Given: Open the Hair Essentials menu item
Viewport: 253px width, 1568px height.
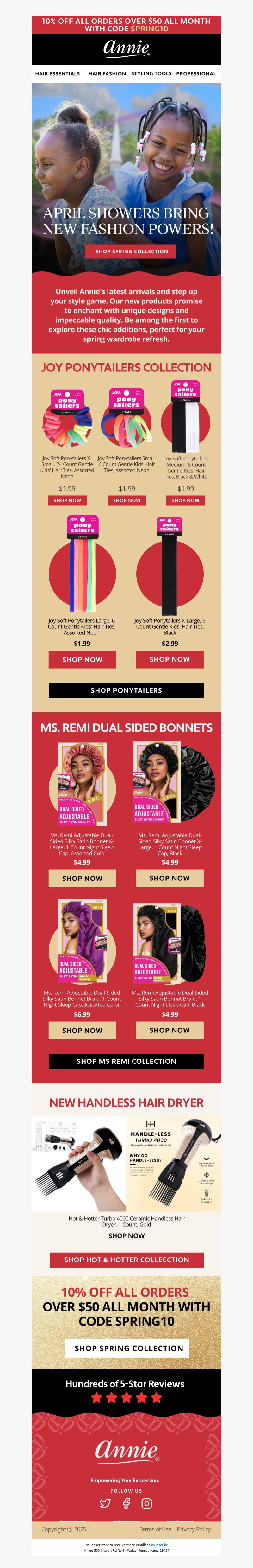Looking at the screenshot, I should tap(57, 74).
